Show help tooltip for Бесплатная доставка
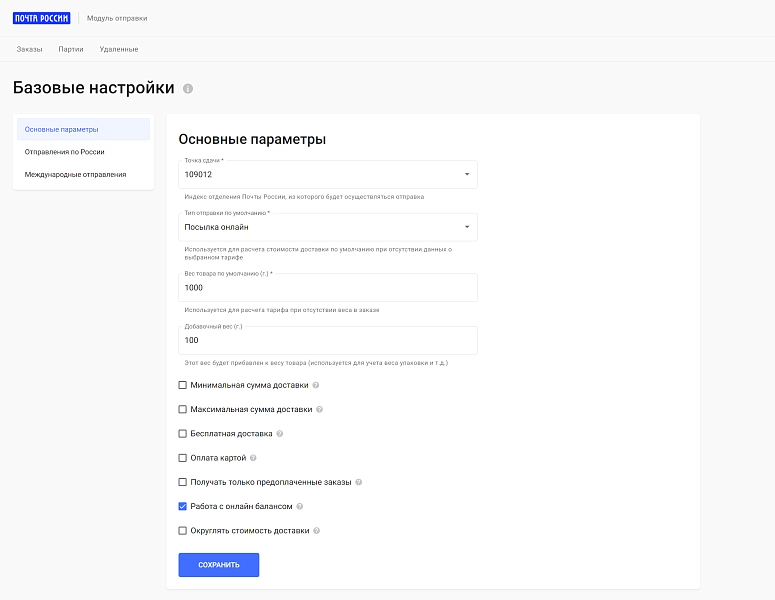The image size is (775, 600). 280,433
